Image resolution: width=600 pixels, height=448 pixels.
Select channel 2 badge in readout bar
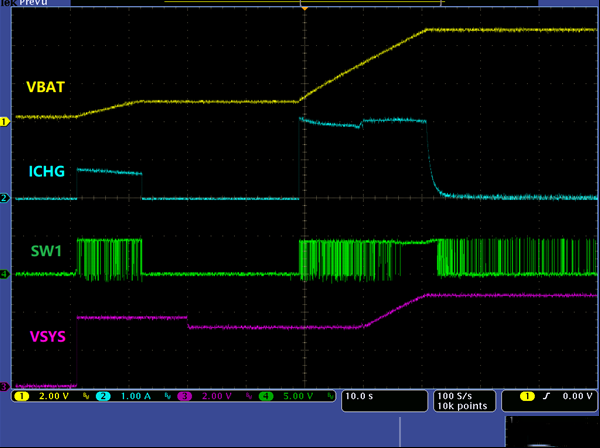(x=103, y=396)
